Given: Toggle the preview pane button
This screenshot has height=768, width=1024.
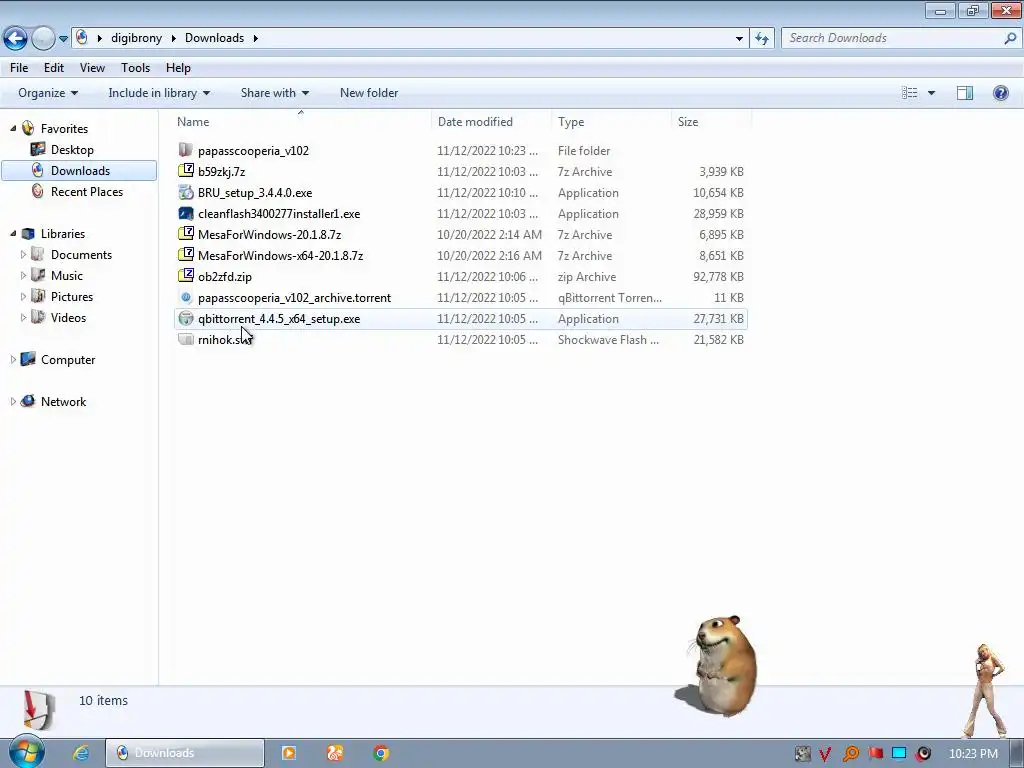Looking at the screenshot, I should click(965, 93).
